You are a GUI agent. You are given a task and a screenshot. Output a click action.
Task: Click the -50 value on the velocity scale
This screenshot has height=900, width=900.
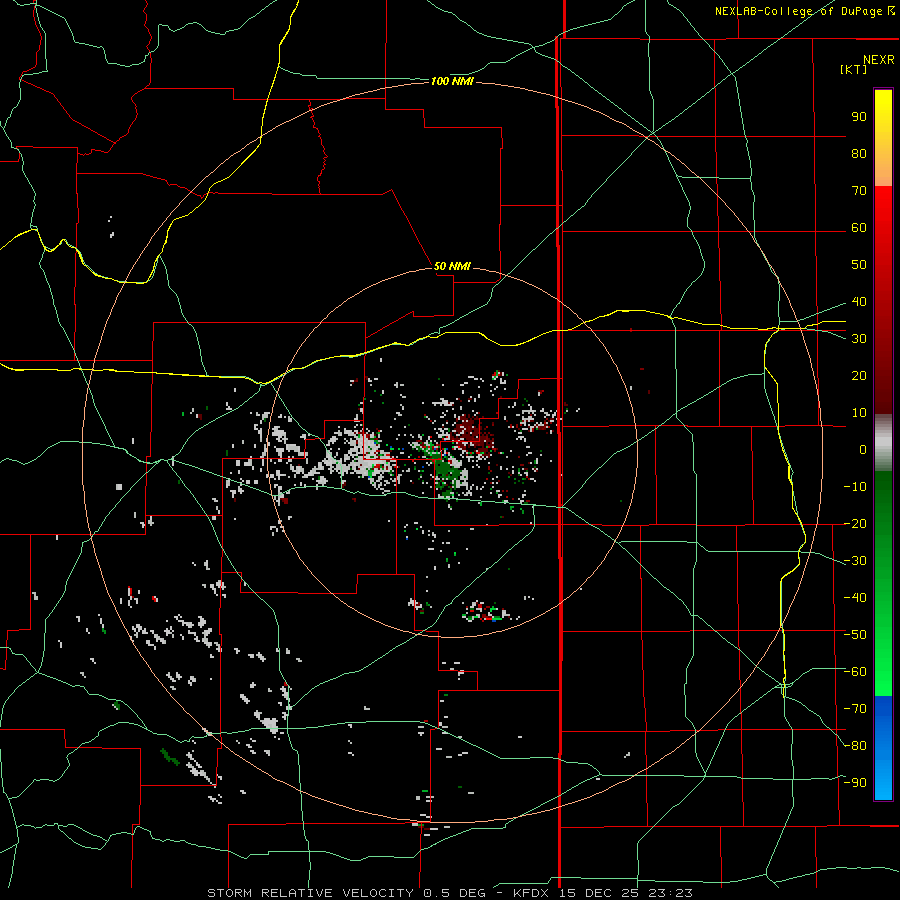tap(855, 635)
